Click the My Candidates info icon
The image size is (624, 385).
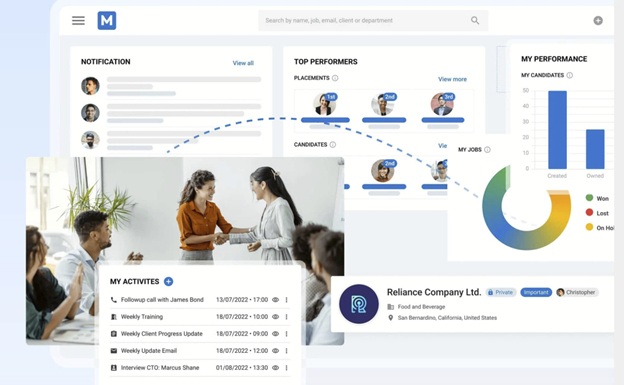pyautogui.click(x=569, y=75)
